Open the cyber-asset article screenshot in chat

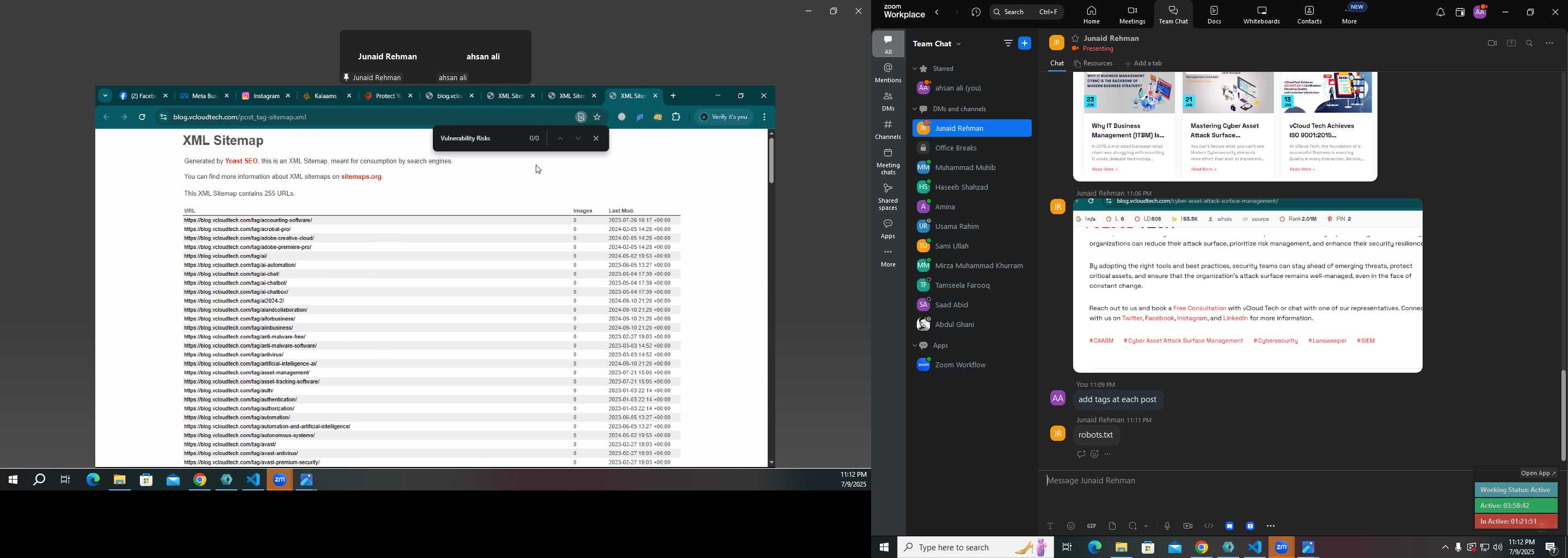[x=1248, y=285]
